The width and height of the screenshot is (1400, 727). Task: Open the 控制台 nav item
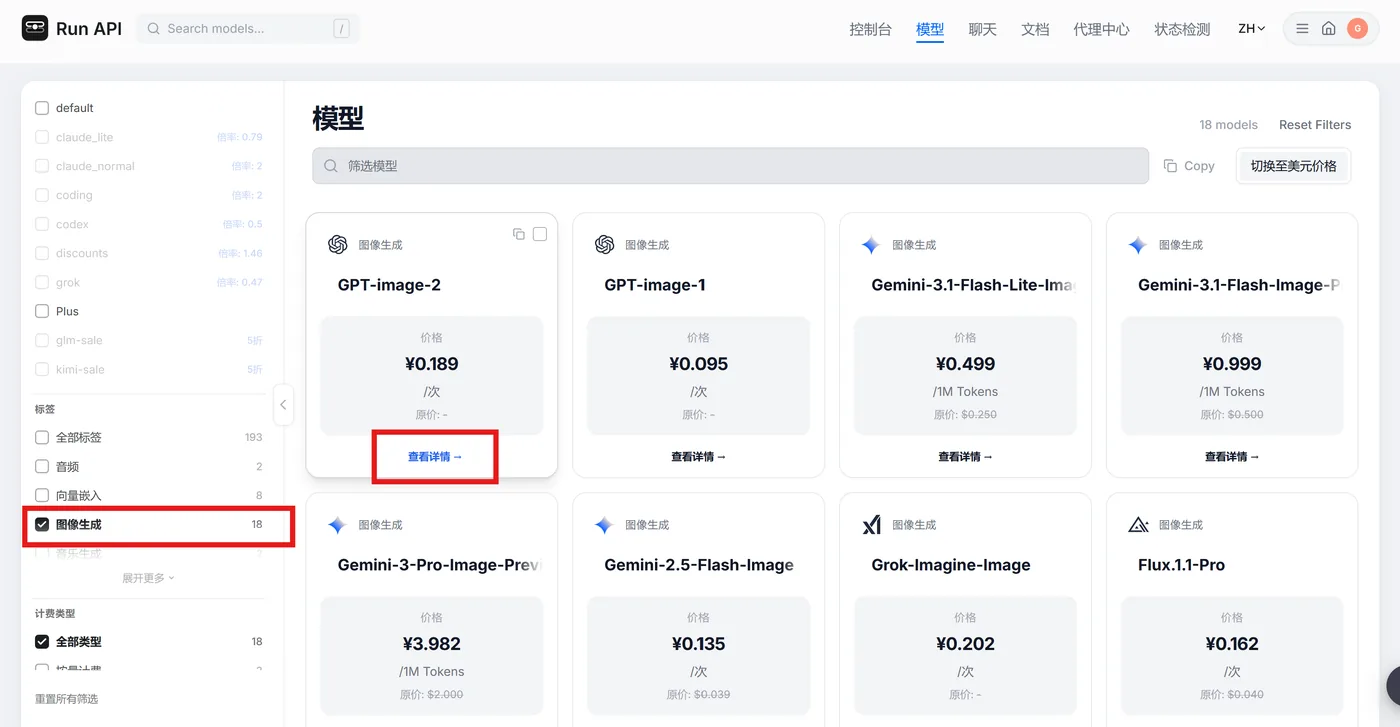point(870,29)
